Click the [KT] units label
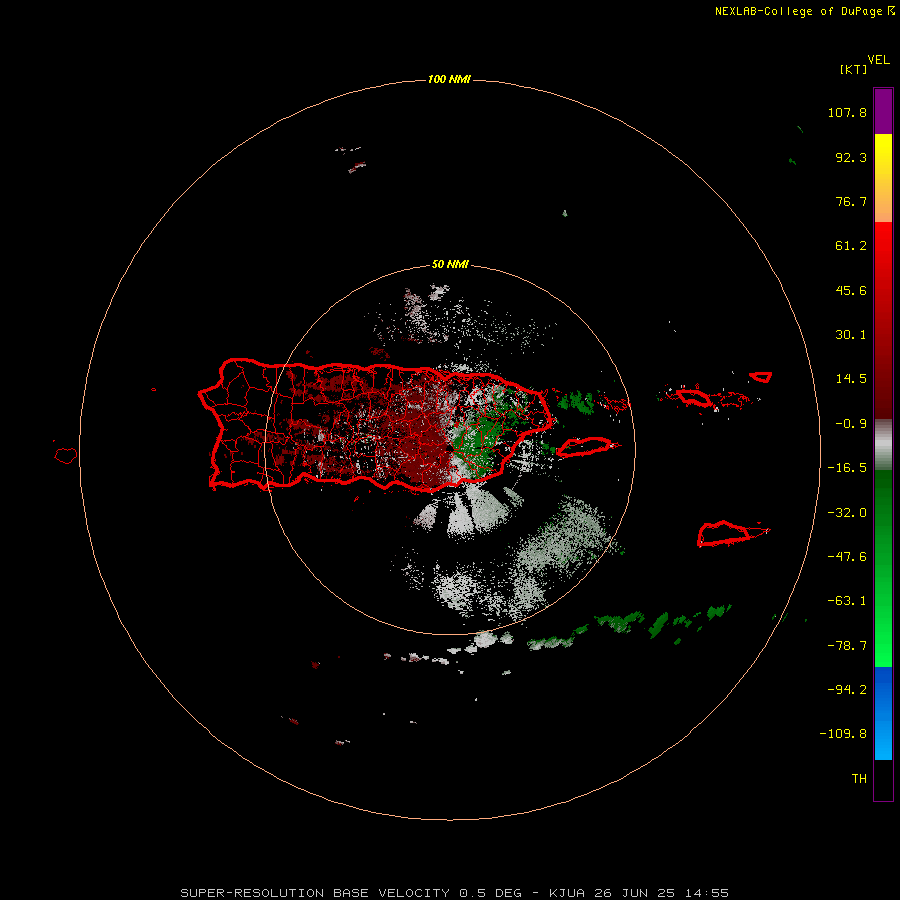The width and height of the screenshot is (900, 900). pyautogui.click(x=853, y=69)
